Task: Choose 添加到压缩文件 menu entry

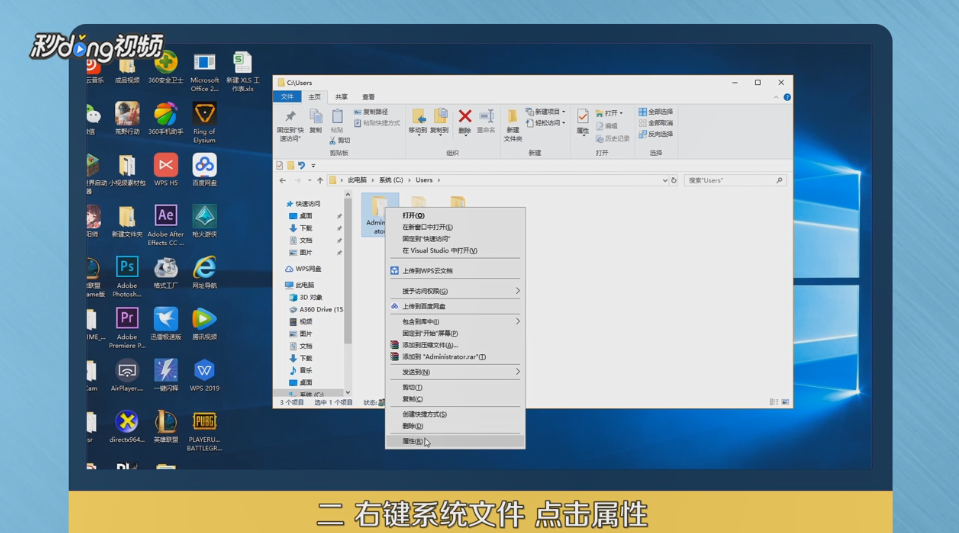Action: tap(454, 345)
